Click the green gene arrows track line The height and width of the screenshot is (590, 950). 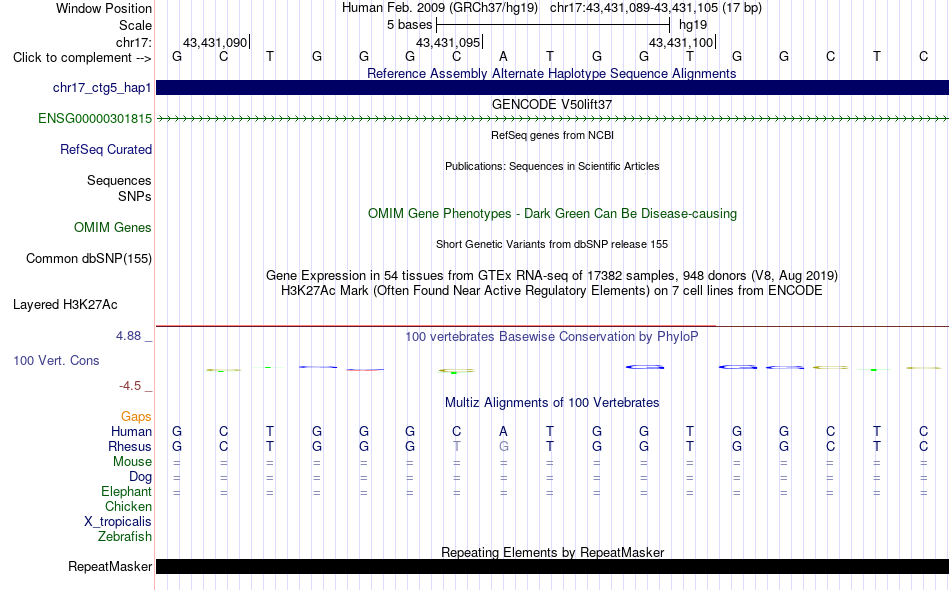coord(552,119)
